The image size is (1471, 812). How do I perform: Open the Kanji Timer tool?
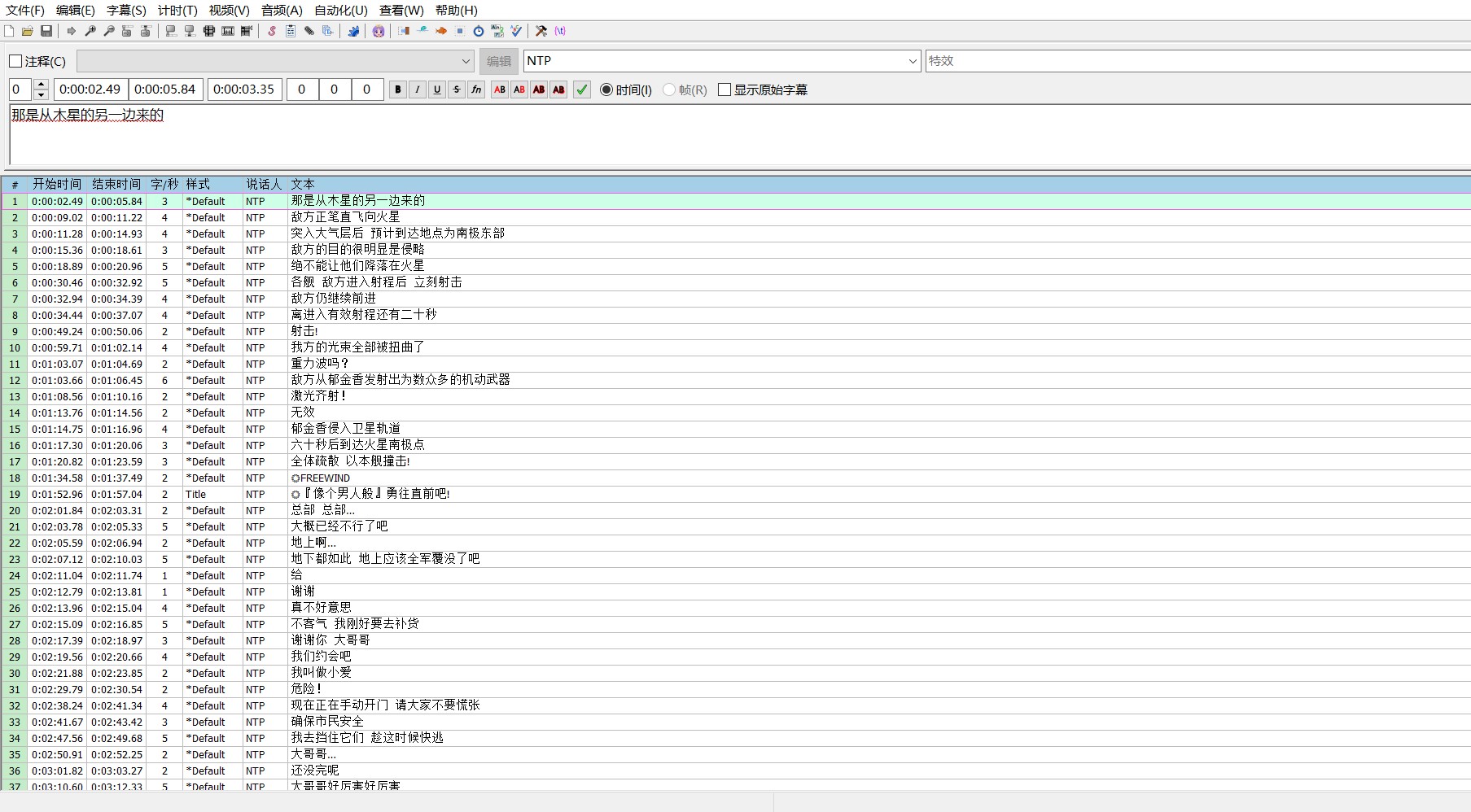(497, 31)
